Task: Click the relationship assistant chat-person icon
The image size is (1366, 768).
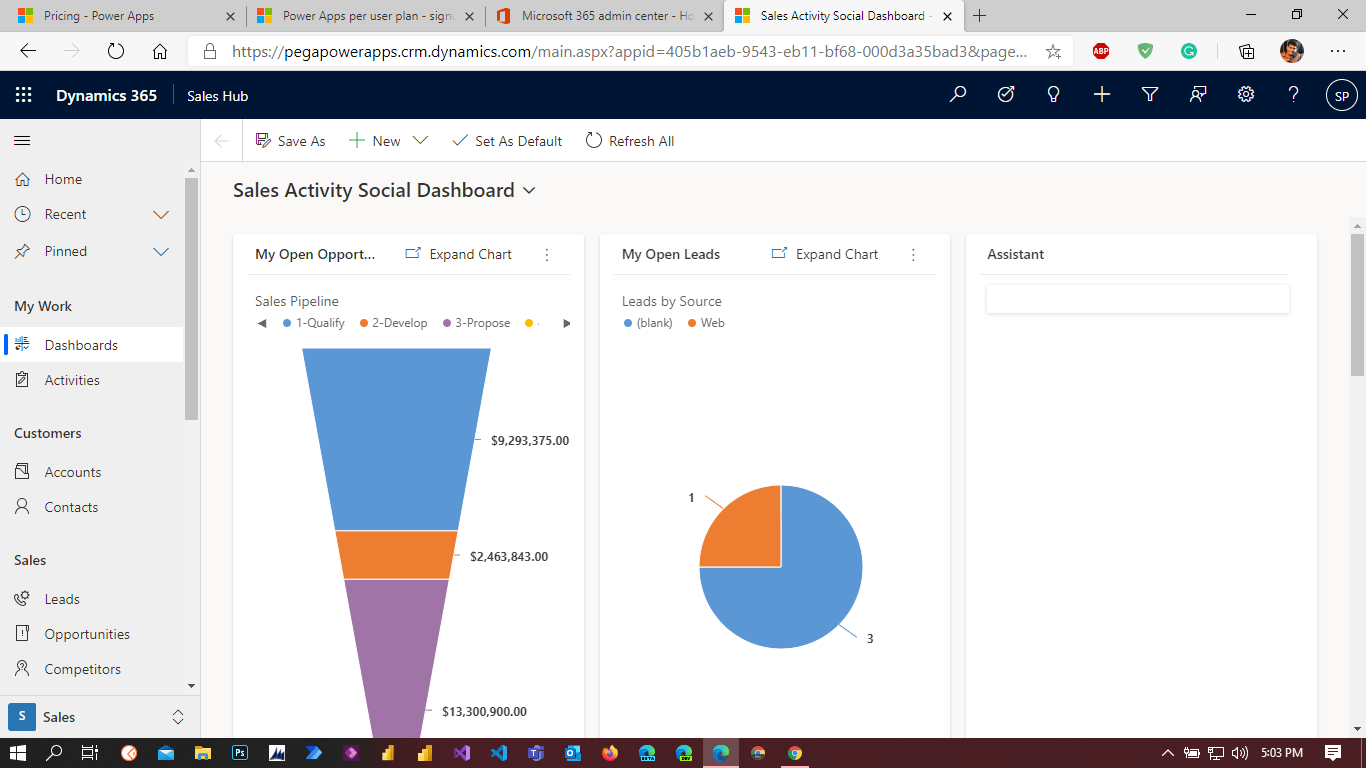Action: pyautogui.click(x=1198, y=94)
